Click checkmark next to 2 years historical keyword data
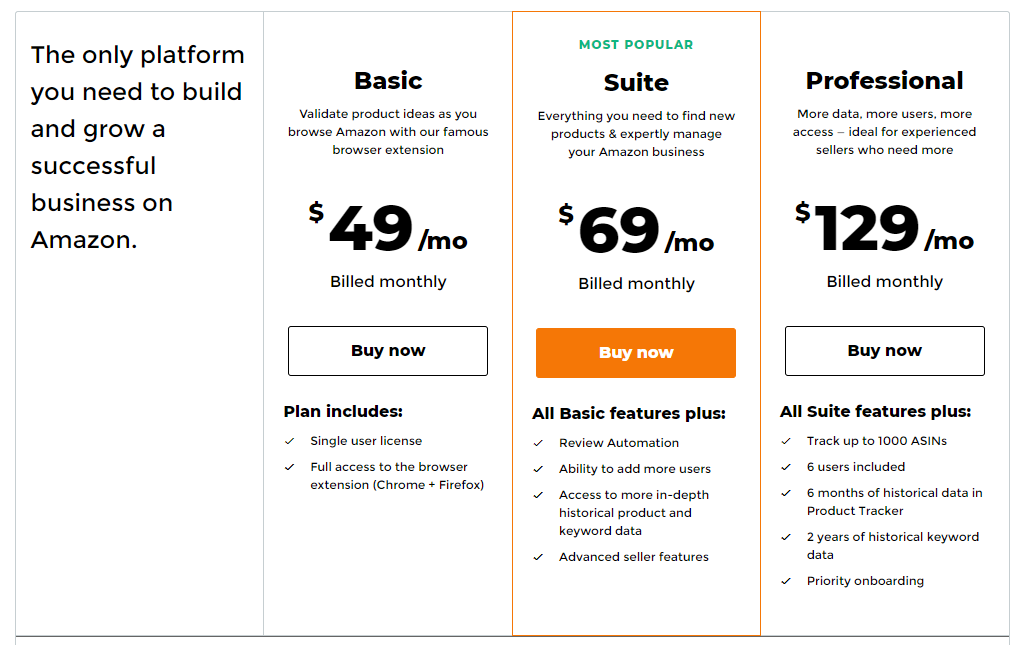This screenshot has height=645, width=1021. click(786, 537)
